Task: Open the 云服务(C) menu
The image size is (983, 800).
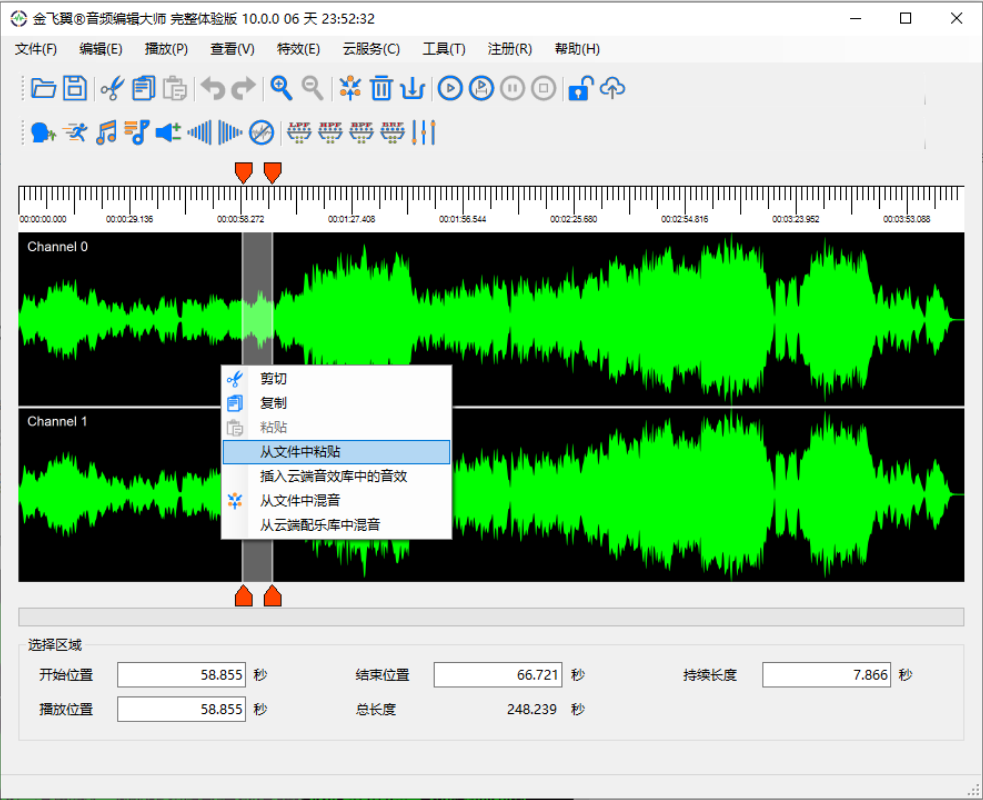Action: (371, 49)
